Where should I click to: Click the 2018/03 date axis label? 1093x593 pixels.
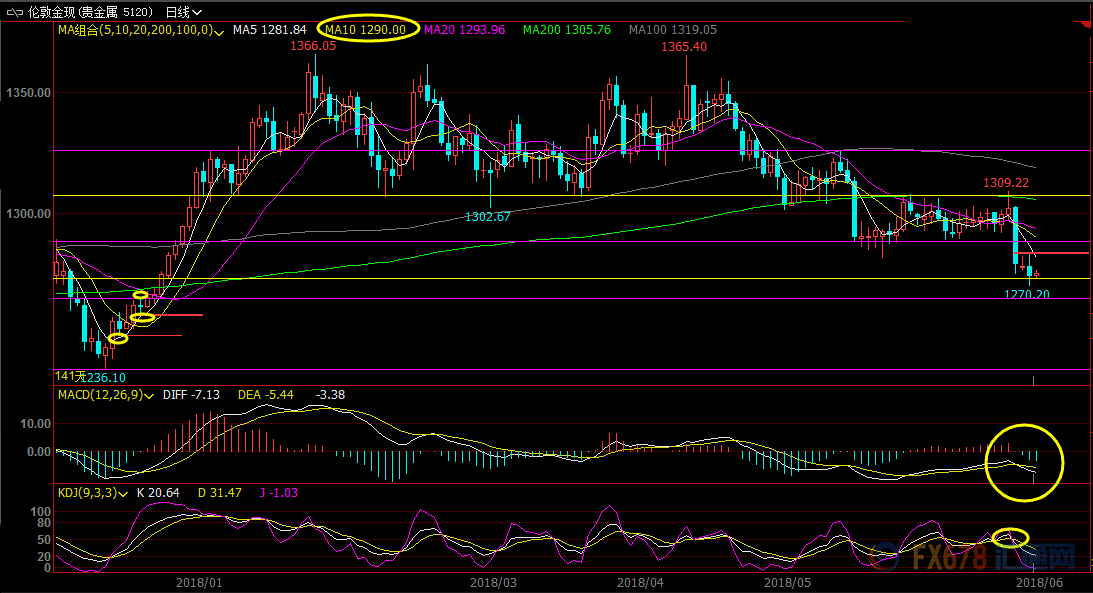(494, 583)
